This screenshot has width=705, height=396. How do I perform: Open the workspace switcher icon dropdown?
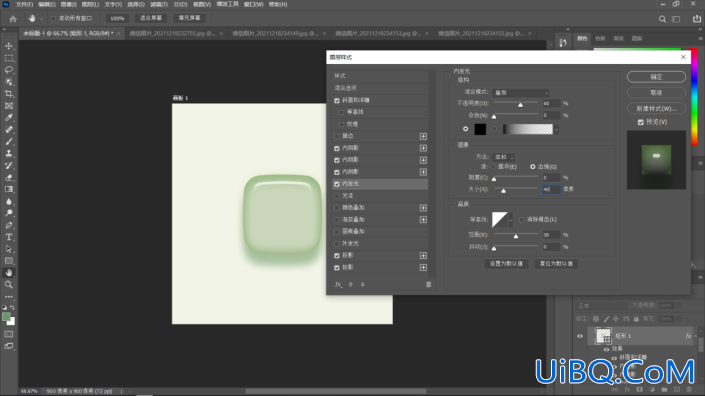pyautogui.click(x=677, y=19)
